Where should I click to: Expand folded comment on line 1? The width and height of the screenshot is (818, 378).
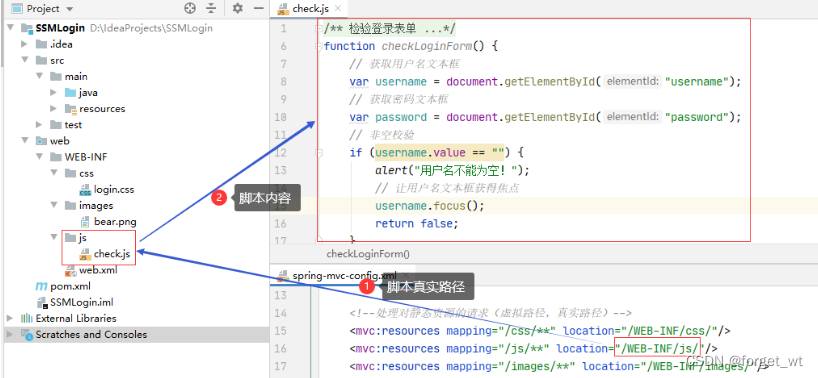(x=319, y=28)
